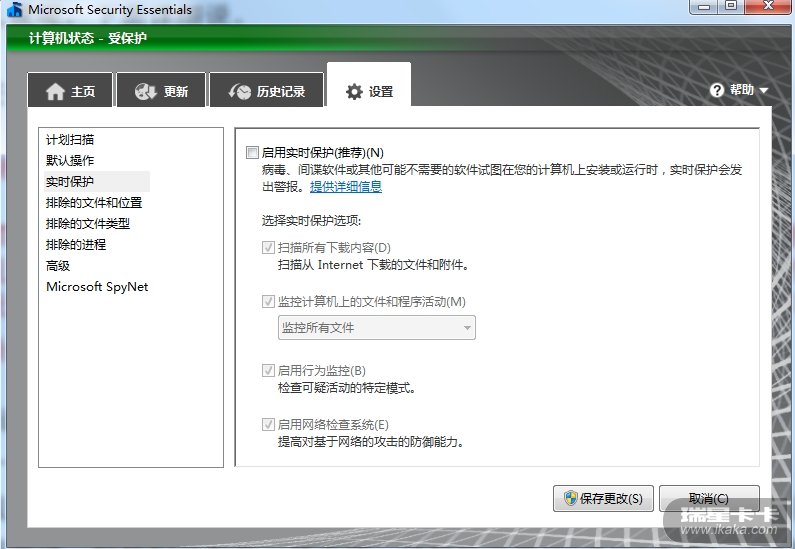The width and height of the screenshot is (795, 549).
Task: Switch to the 更新 tab
Action: click(x=161, y=90)
